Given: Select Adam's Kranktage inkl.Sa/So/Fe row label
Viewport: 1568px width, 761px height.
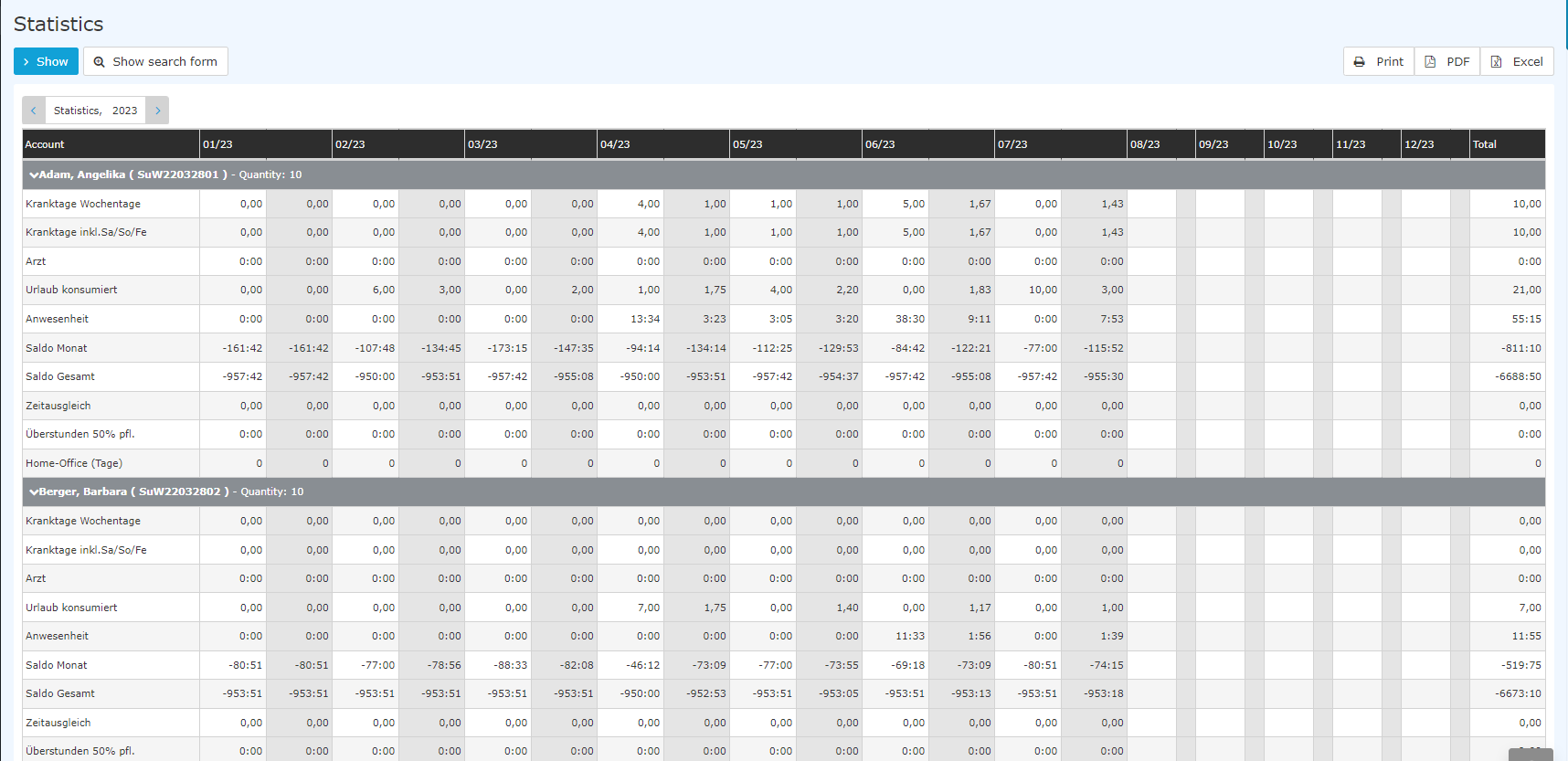Looking at the screenshot, I should (x=86, y=232).
